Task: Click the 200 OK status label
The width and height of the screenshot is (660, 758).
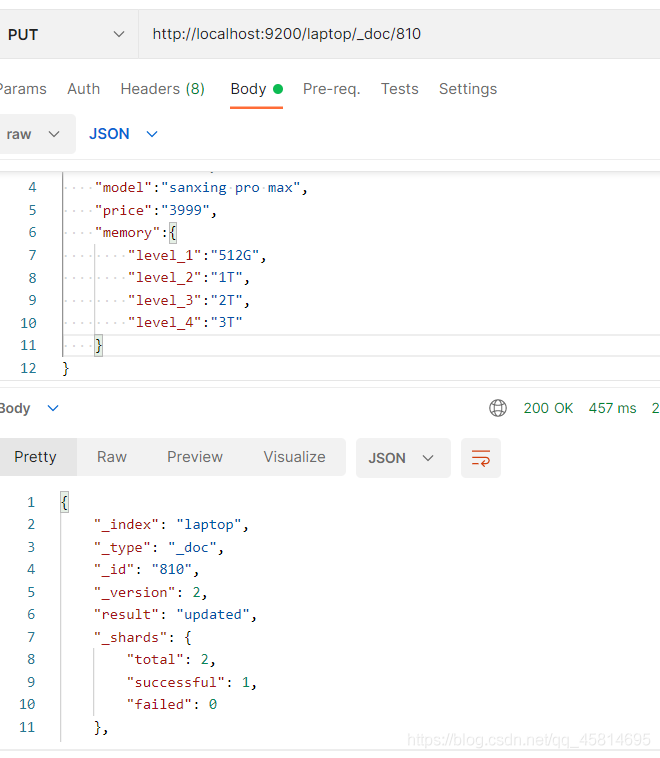Action: point(548,408)
